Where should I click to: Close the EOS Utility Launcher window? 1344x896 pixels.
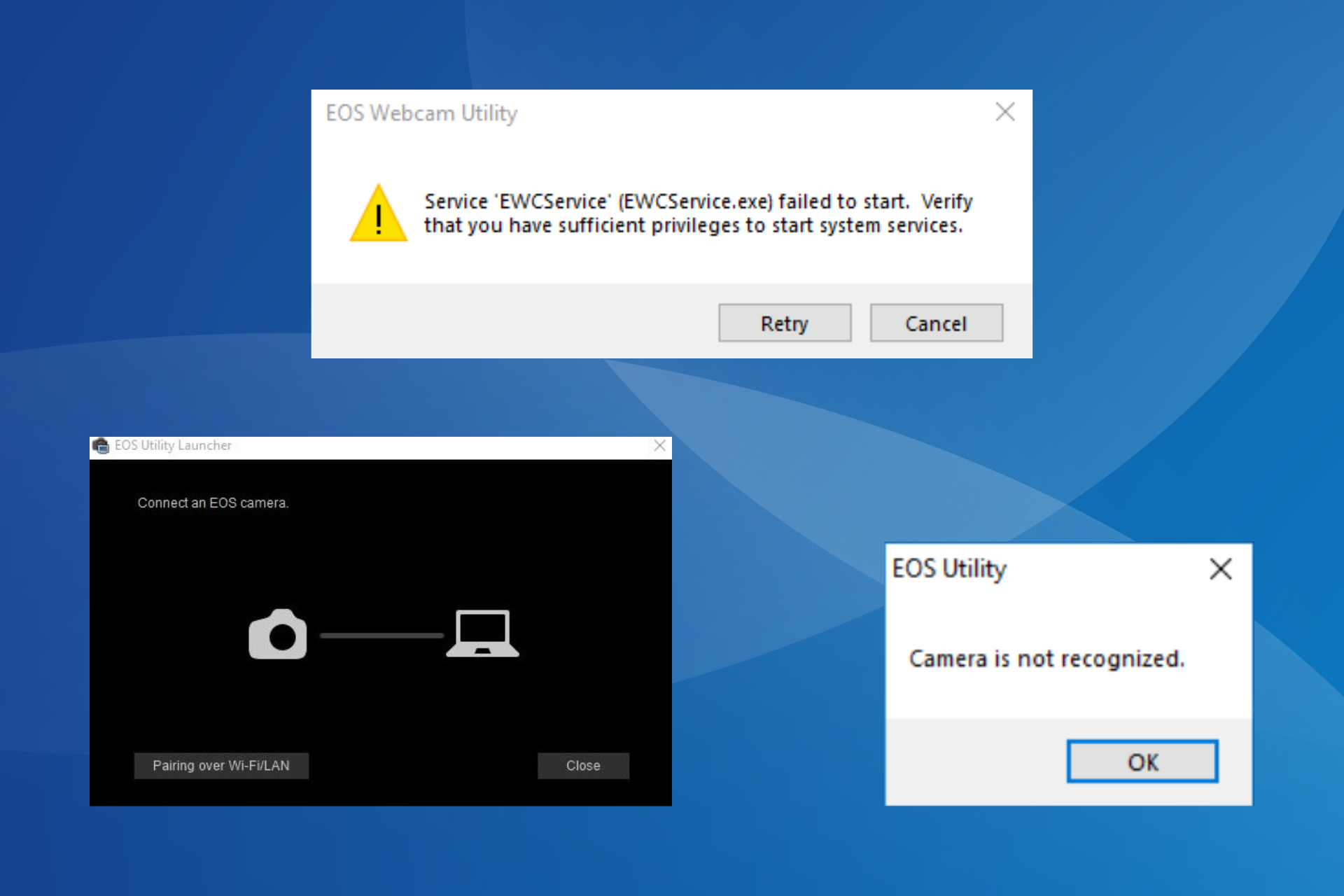click(659, 446)
